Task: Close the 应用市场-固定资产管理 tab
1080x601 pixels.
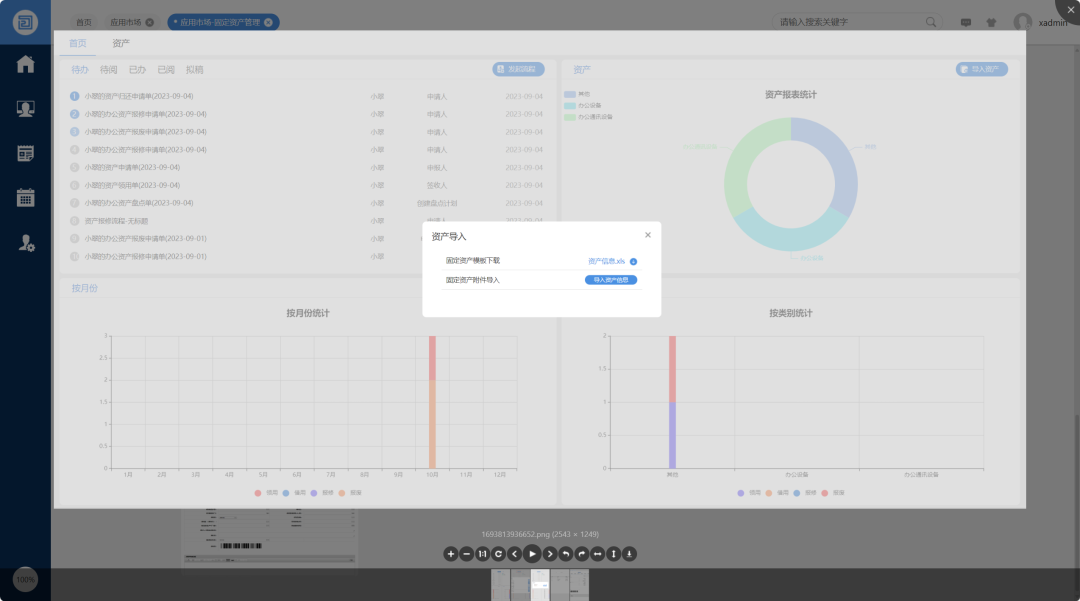Action: click(x=269, y=22)
